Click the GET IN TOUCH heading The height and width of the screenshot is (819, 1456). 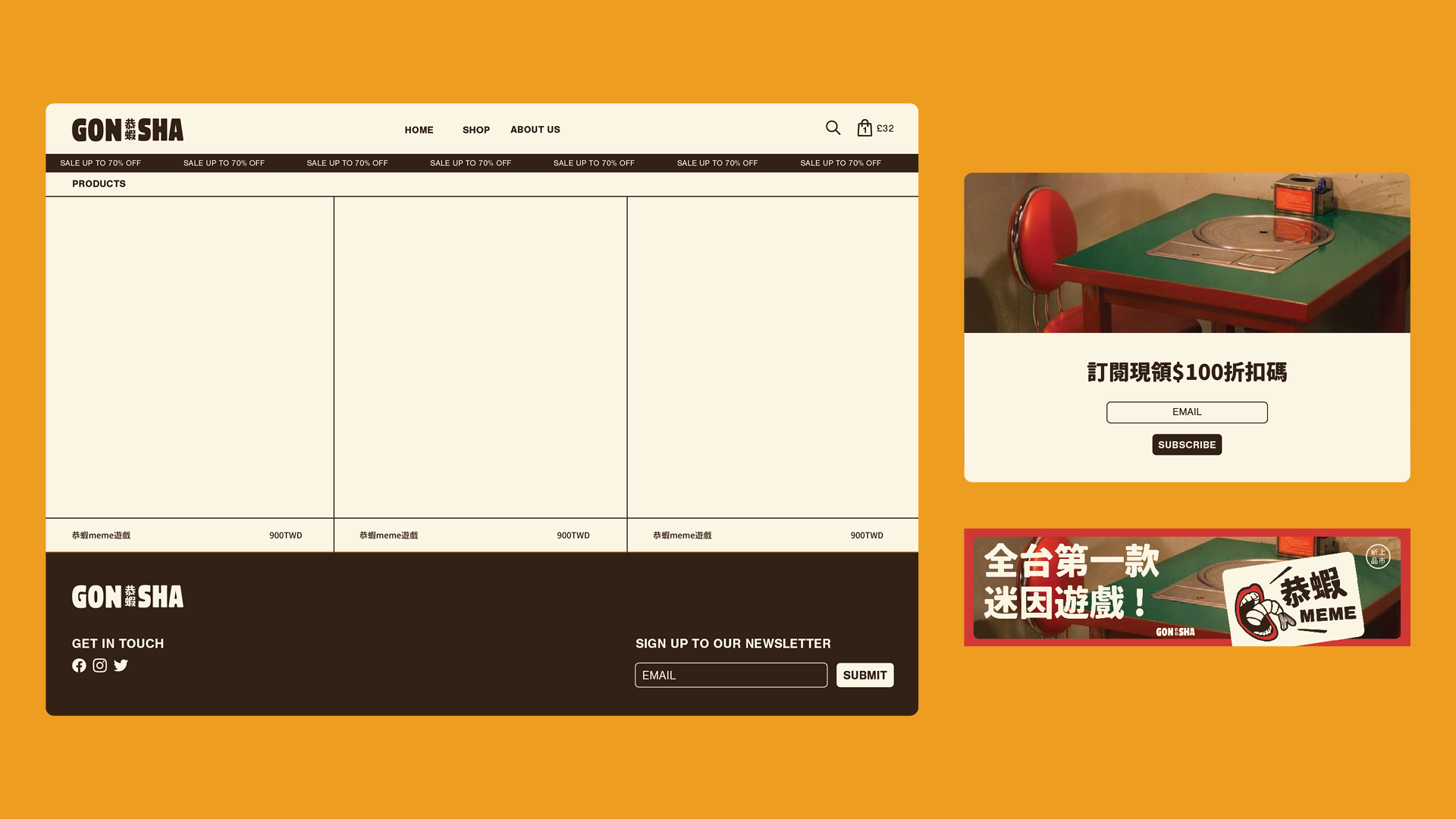click(x=118, y=643)
